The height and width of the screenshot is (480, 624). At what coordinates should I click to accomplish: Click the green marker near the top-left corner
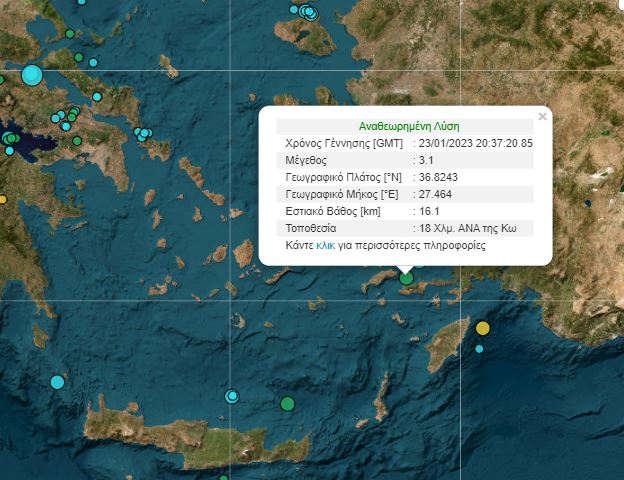coord(70,34)
